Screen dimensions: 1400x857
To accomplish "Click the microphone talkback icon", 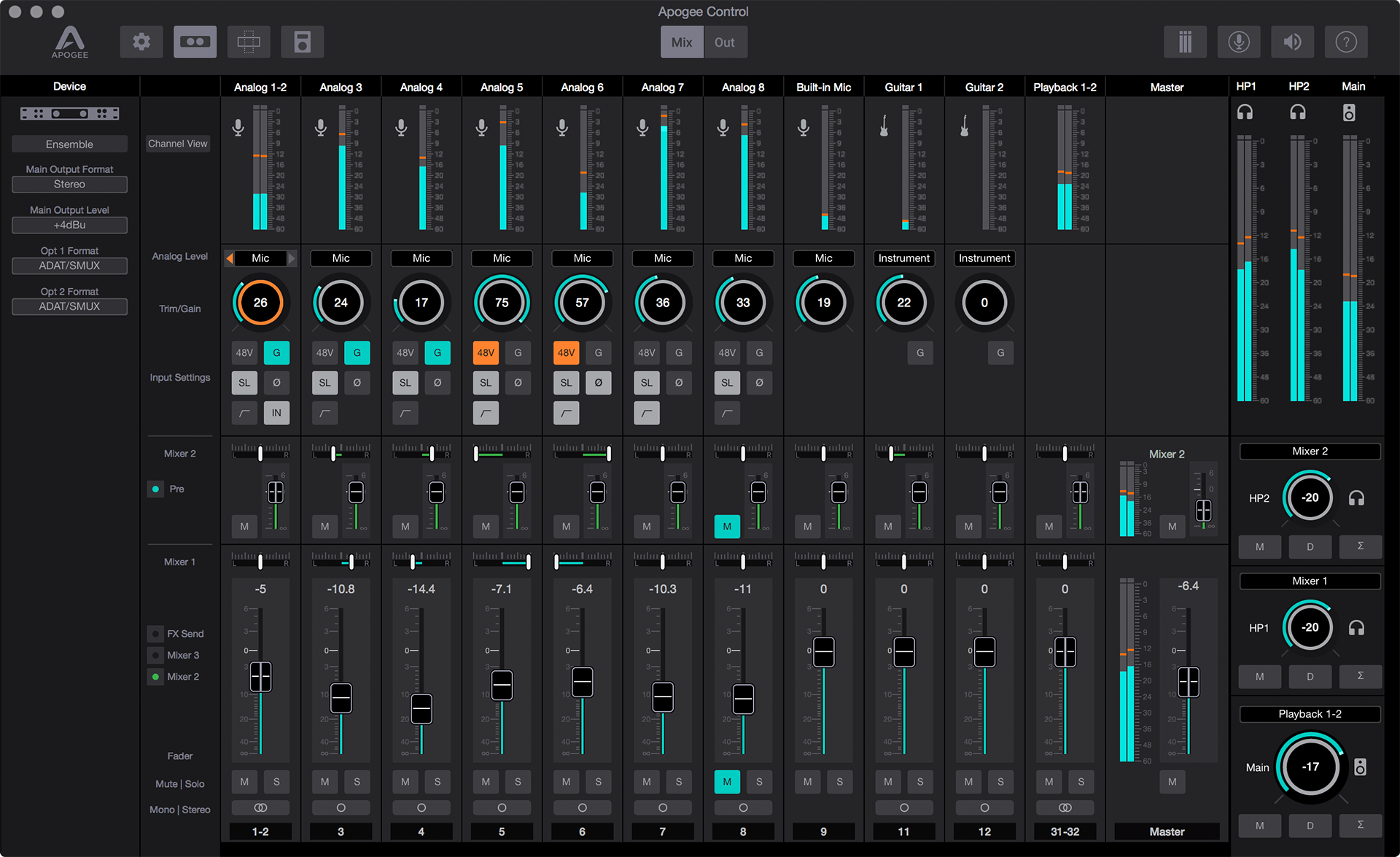I will tap(1238, 42).
